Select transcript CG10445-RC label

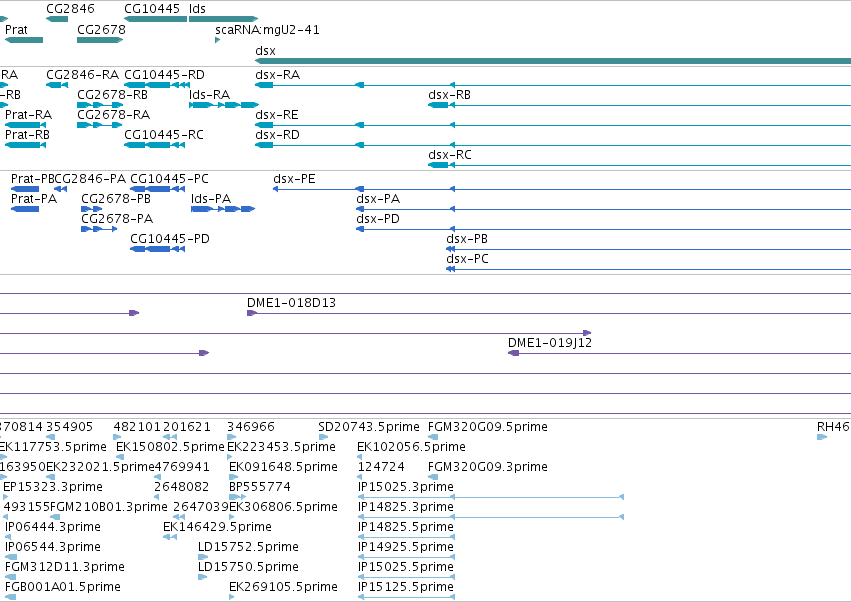click(x=164, y=135)
